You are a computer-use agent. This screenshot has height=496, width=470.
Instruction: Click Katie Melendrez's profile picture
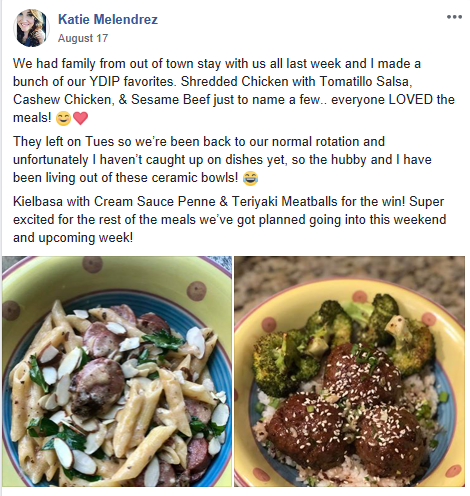(31, 28)
